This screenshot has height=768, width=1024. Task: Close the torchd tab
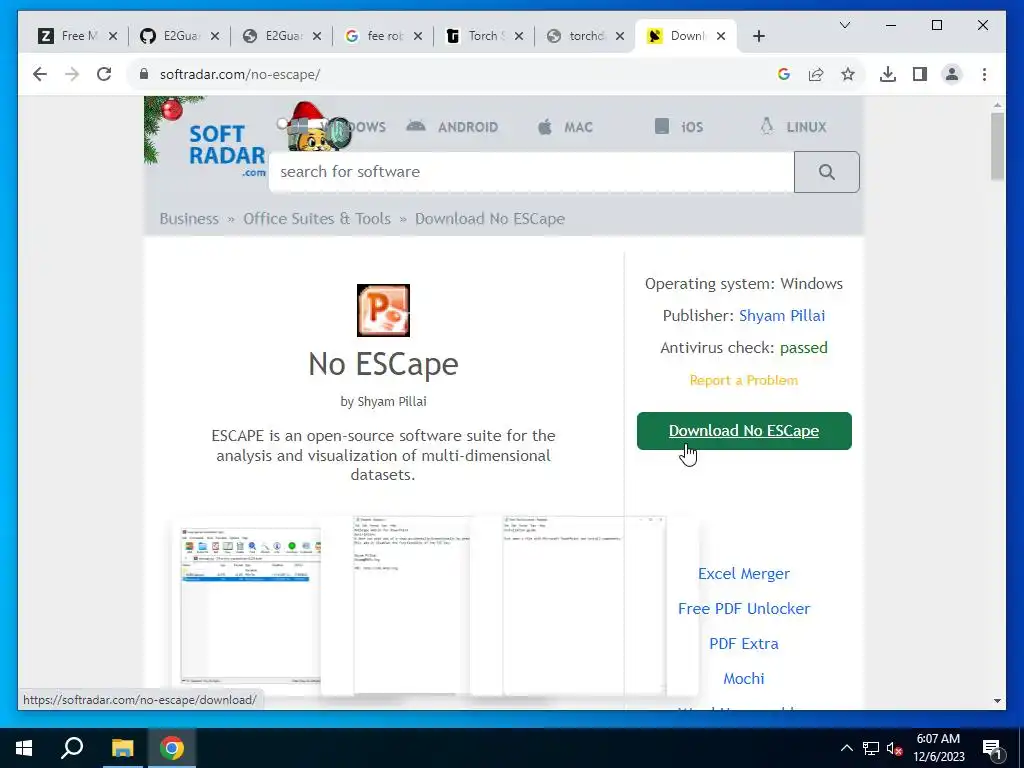tap(620, 36)
